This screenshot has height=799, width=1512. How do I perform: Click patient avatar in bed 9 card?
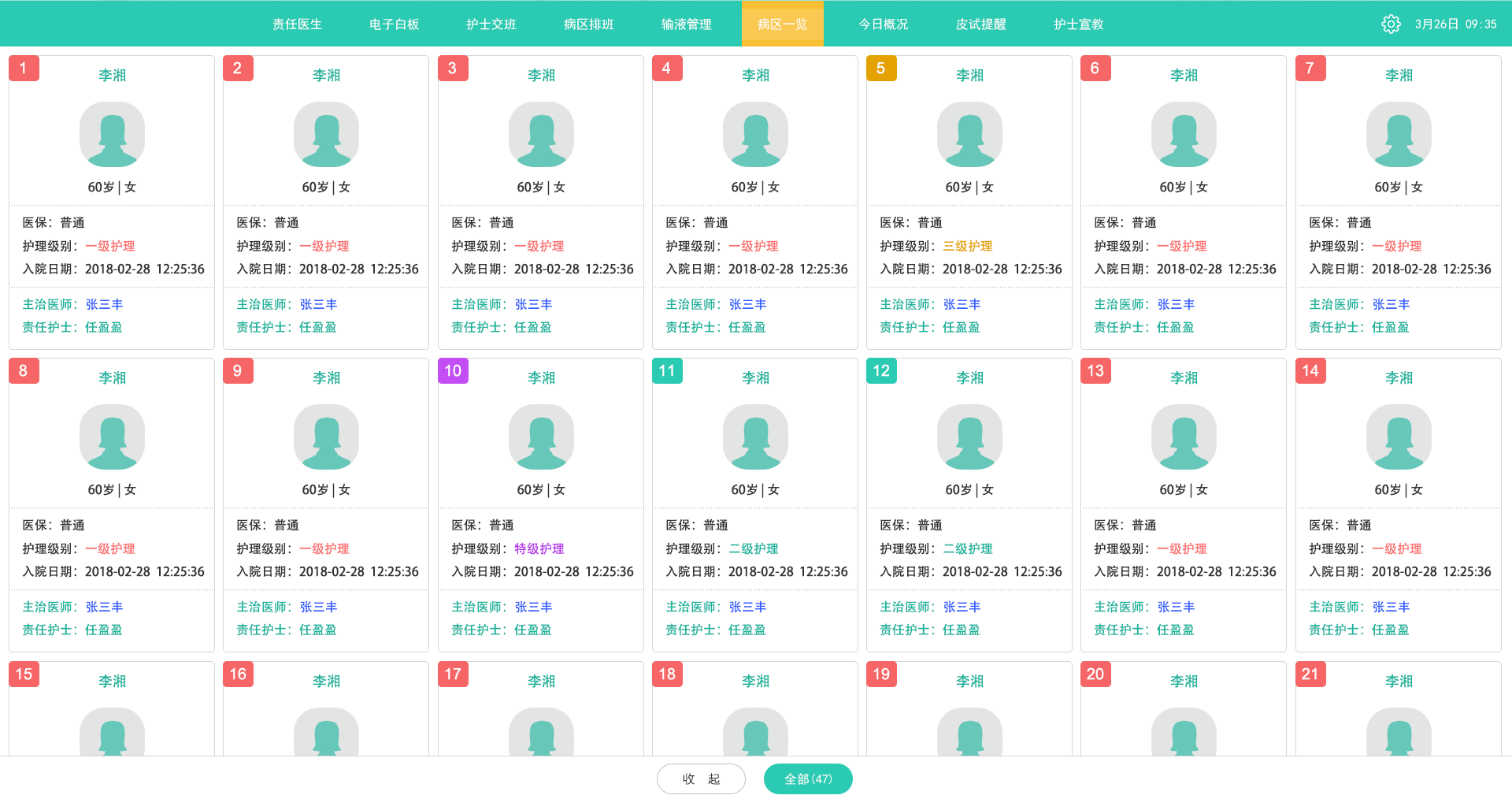click(x=326, y=437)
